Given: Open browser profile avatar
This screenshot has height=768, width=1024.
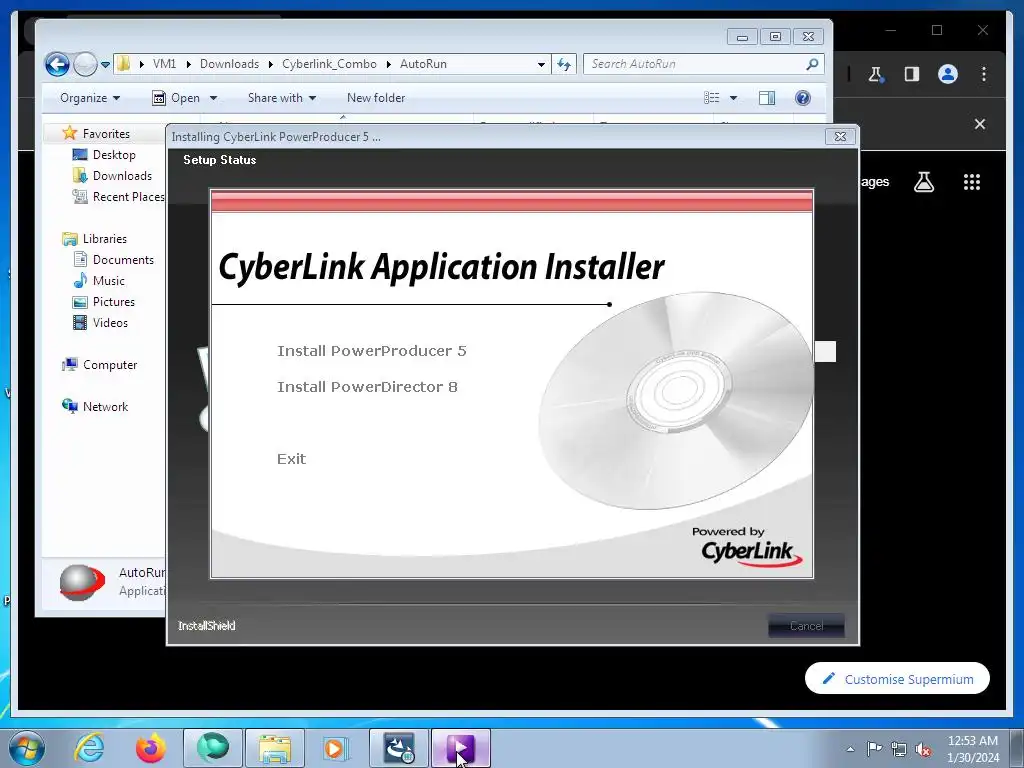Looking at the screenshot, I should [x=948, y=74].
